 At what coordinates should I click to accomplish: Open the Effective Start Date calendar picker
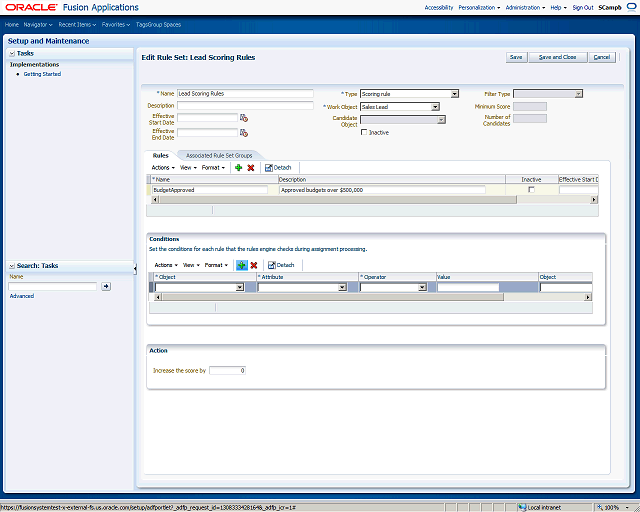click(x=244, y=118)
